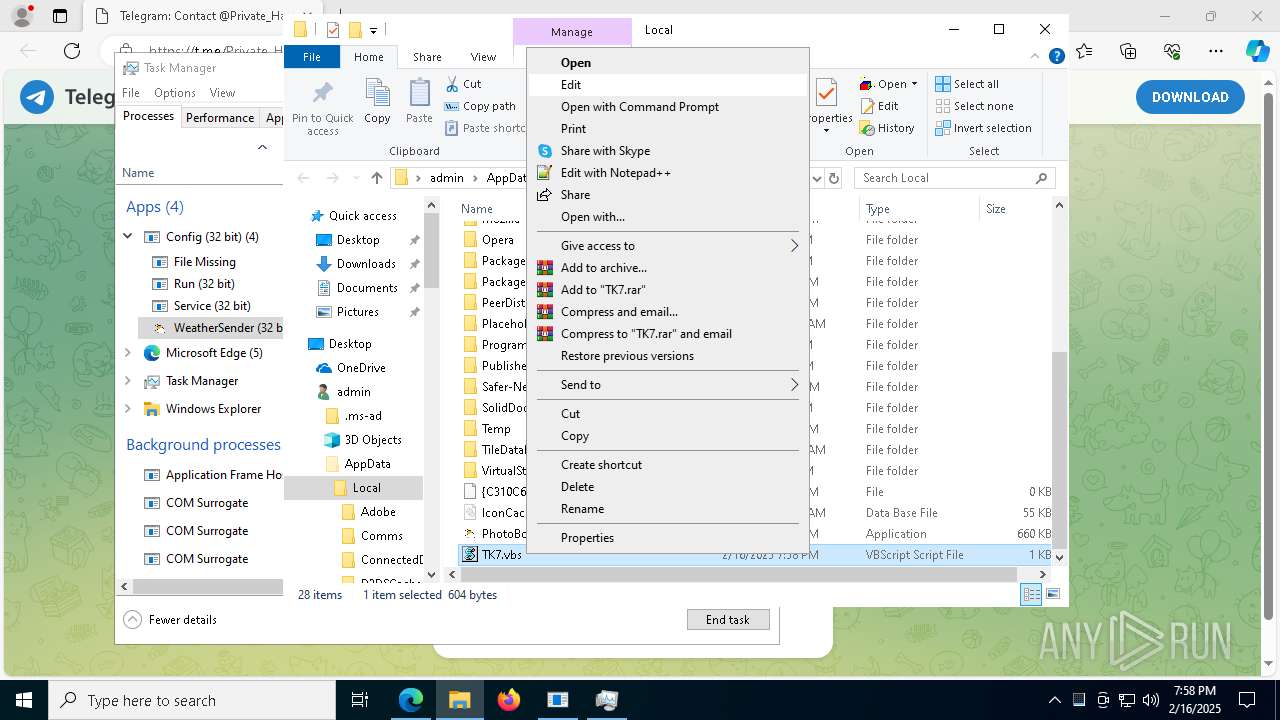Viewport: 1280px width, 720px height.
Task: Click the Type column header
Action: 918,209
